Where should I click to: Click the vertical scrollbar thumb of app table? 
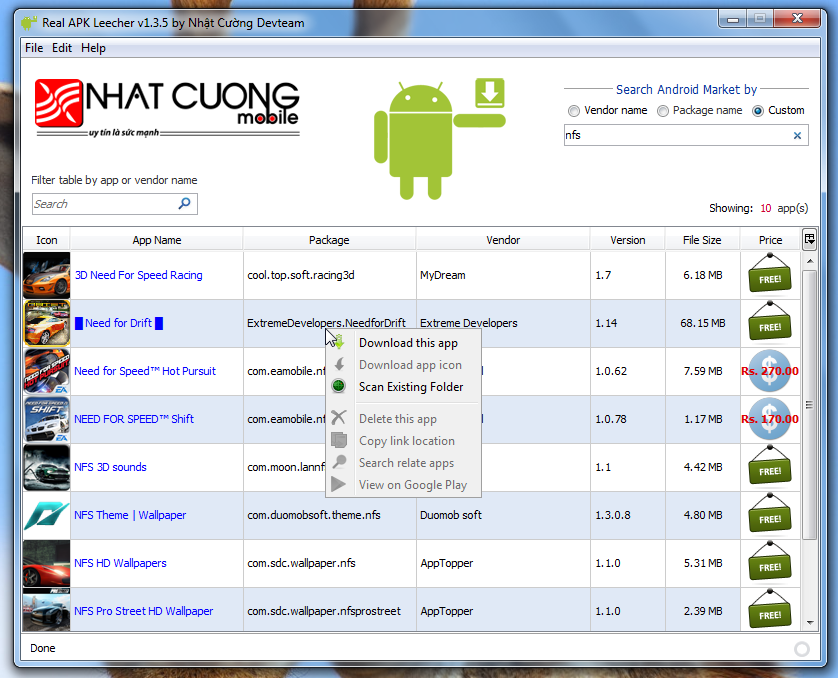(x=810, y=404)
